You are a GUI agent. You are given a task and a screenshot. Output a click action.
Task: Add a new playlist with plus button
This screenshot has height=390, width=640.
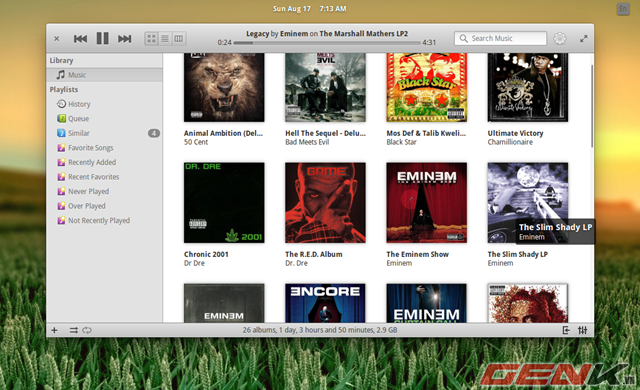tap(54, 330)
